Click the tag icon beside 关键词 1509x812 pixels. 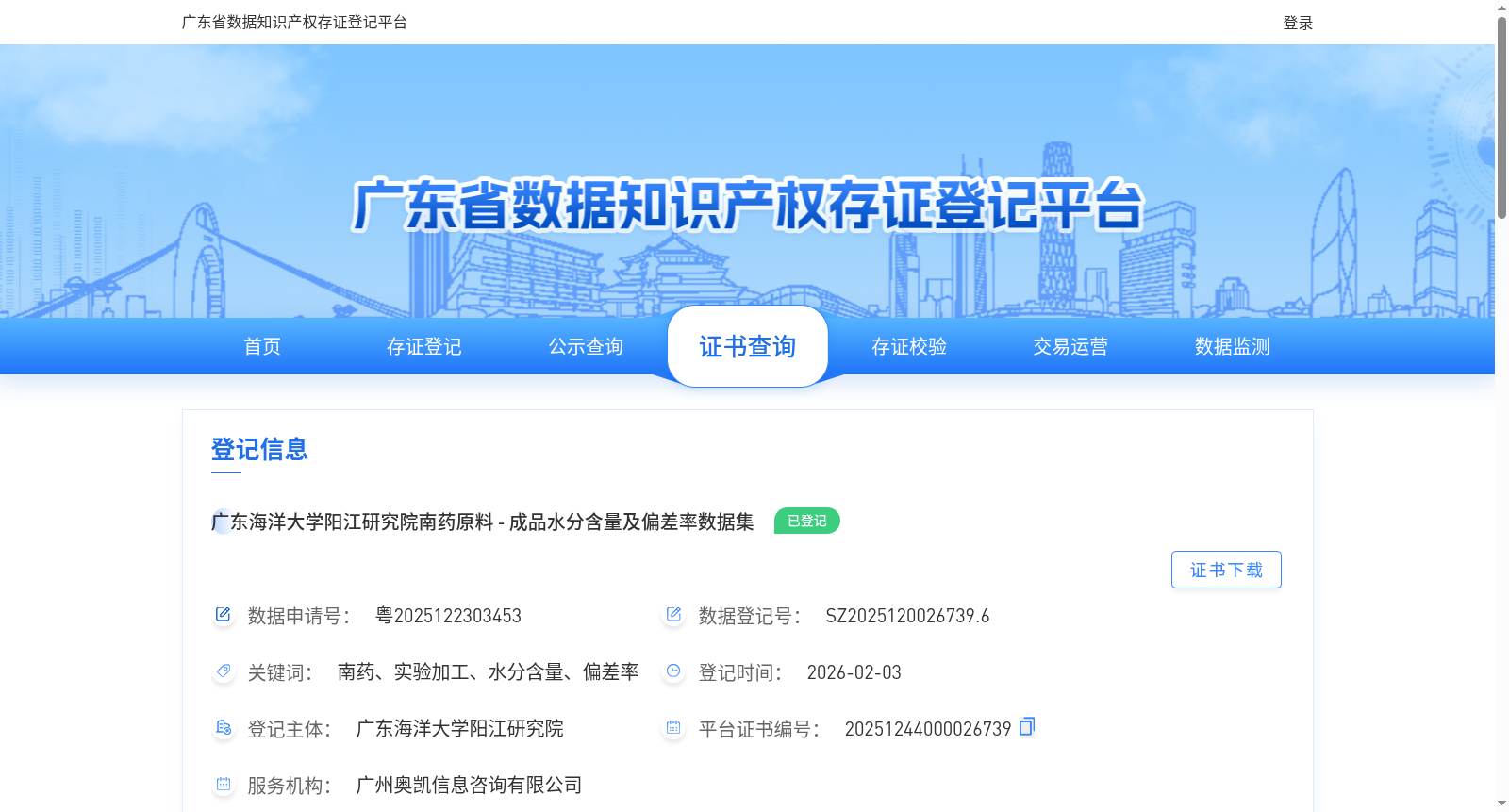pos(223,671)
